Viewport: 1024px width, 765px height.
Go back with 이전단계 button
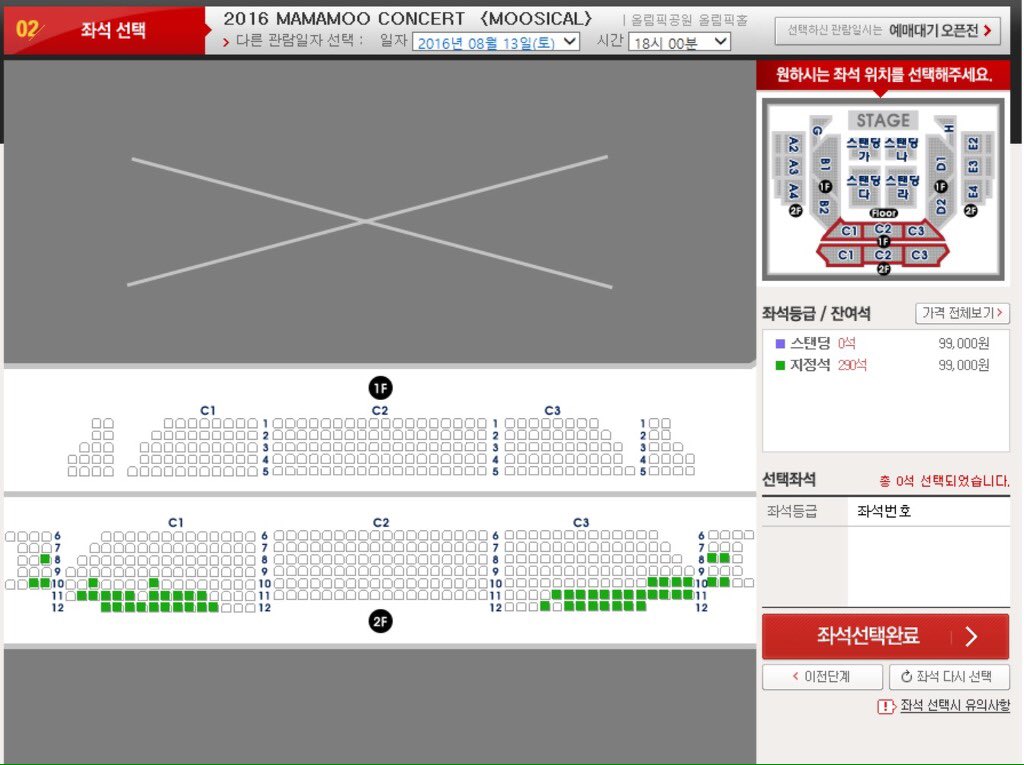click(822, 677)
